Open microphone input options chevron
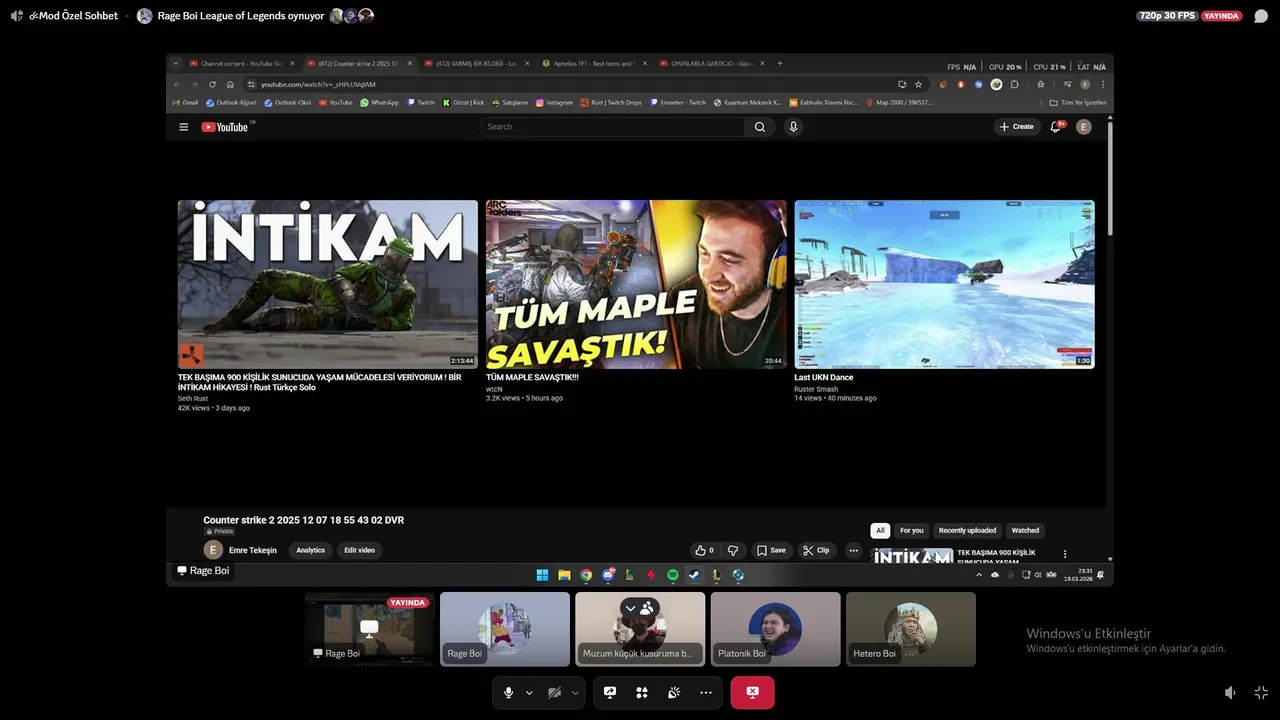 [x=529, y=692]
